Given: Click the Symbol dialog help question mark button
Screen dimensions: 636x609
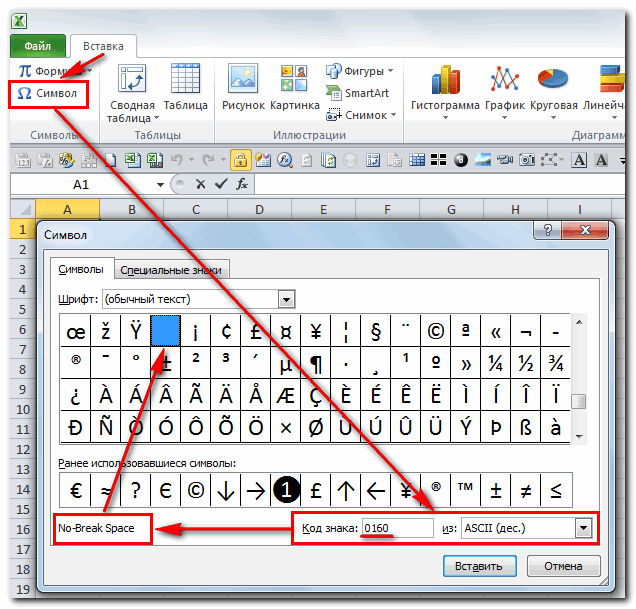Looking at the screenshot, I should (x=548, y=230).
